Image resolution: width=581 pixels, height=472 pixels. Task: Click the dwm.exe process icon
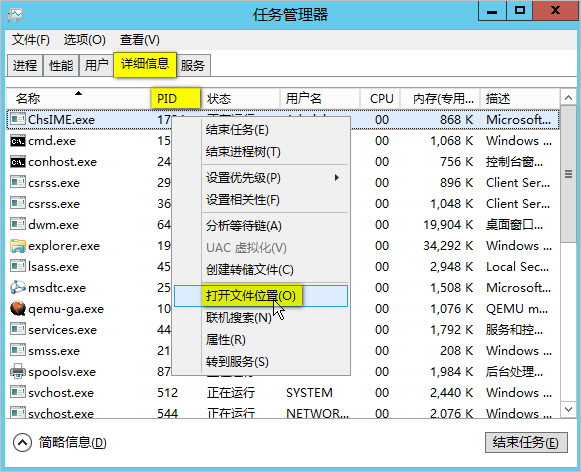pos(18,225)
